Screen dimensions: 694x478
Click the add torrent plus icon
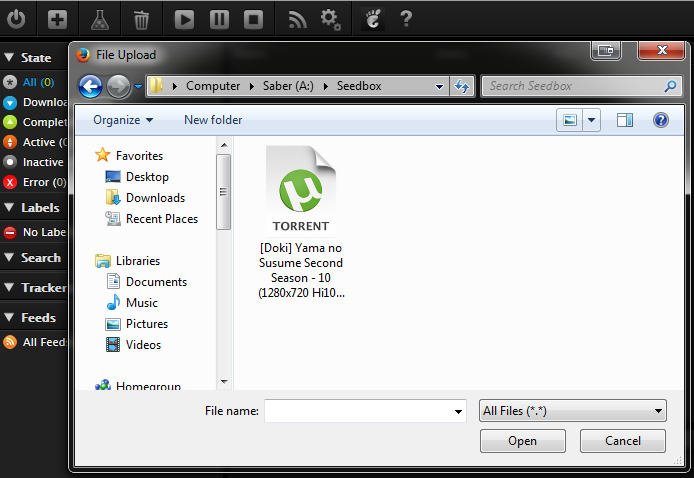click(x=58, y=19)
